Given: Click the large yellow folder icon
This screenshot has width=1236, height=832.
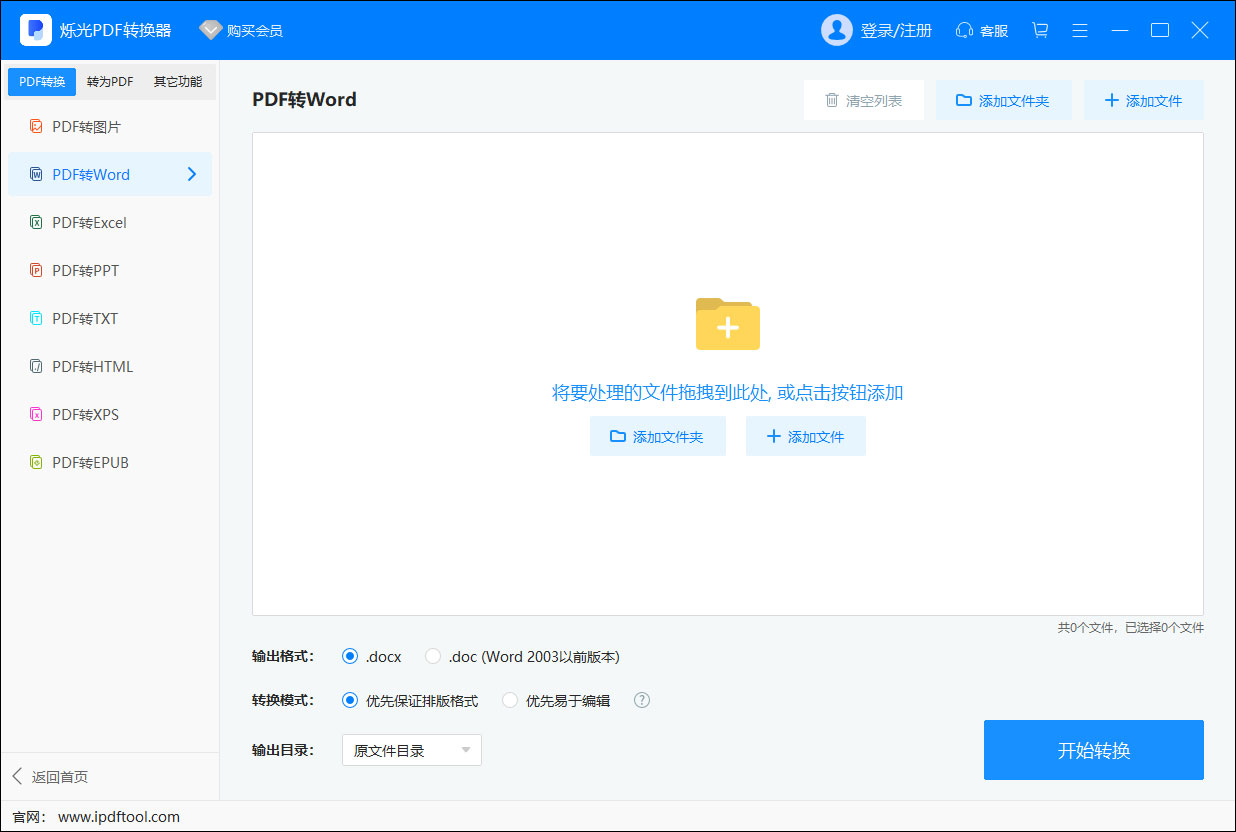Looking at the screenshot, I should [727, 324].
